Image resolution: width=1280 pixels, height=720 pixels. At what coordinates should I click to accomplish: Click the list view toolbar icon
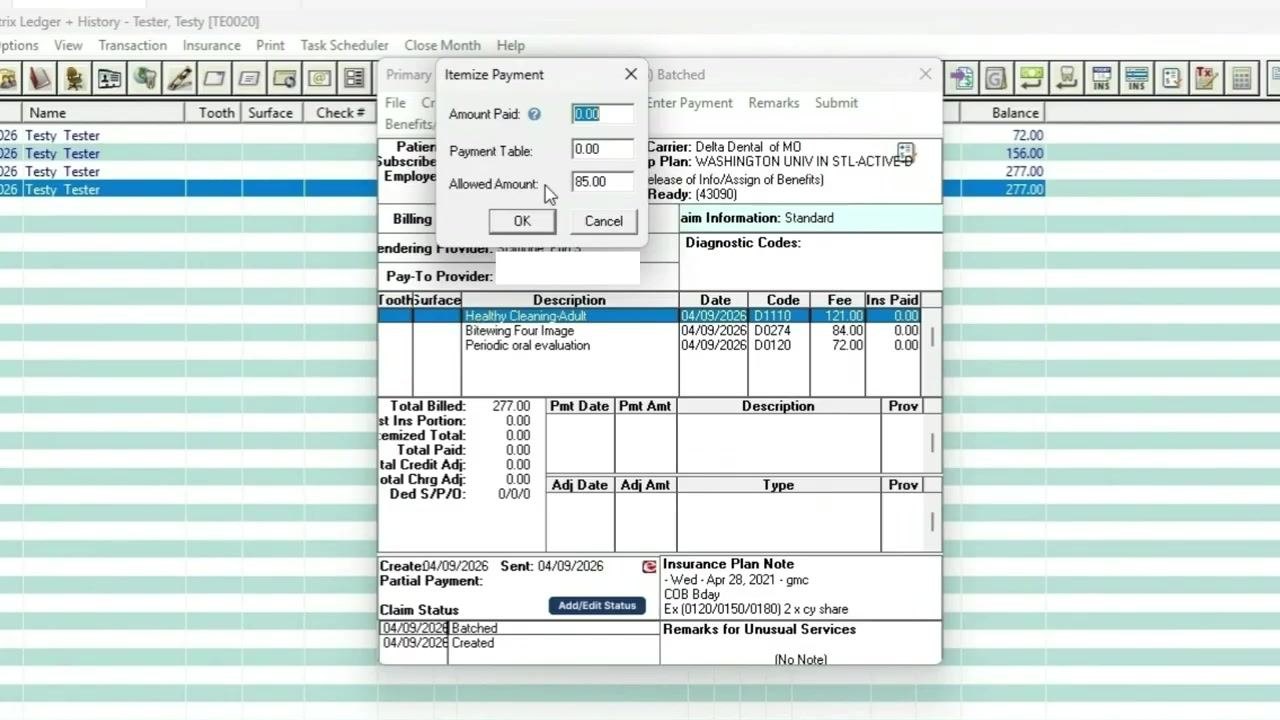pyautogui.click(x=354, y=77)
